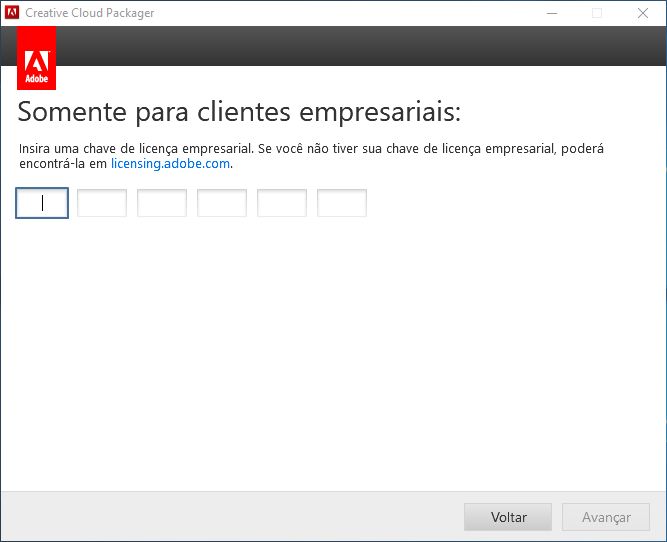Minimize the Creative Cloud Packager window
Screen dimensions: 667x542
click(552, 13)
